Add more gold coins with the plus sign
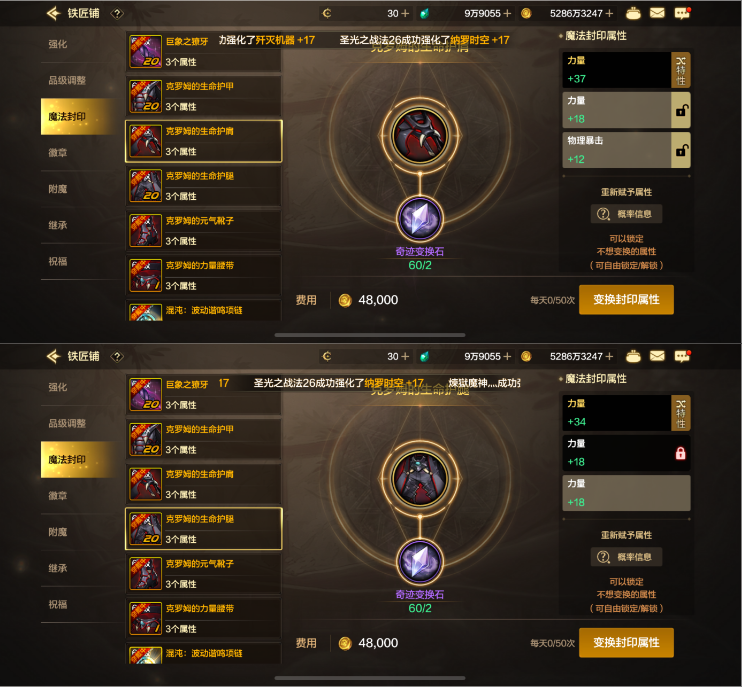 coord(609,14)
